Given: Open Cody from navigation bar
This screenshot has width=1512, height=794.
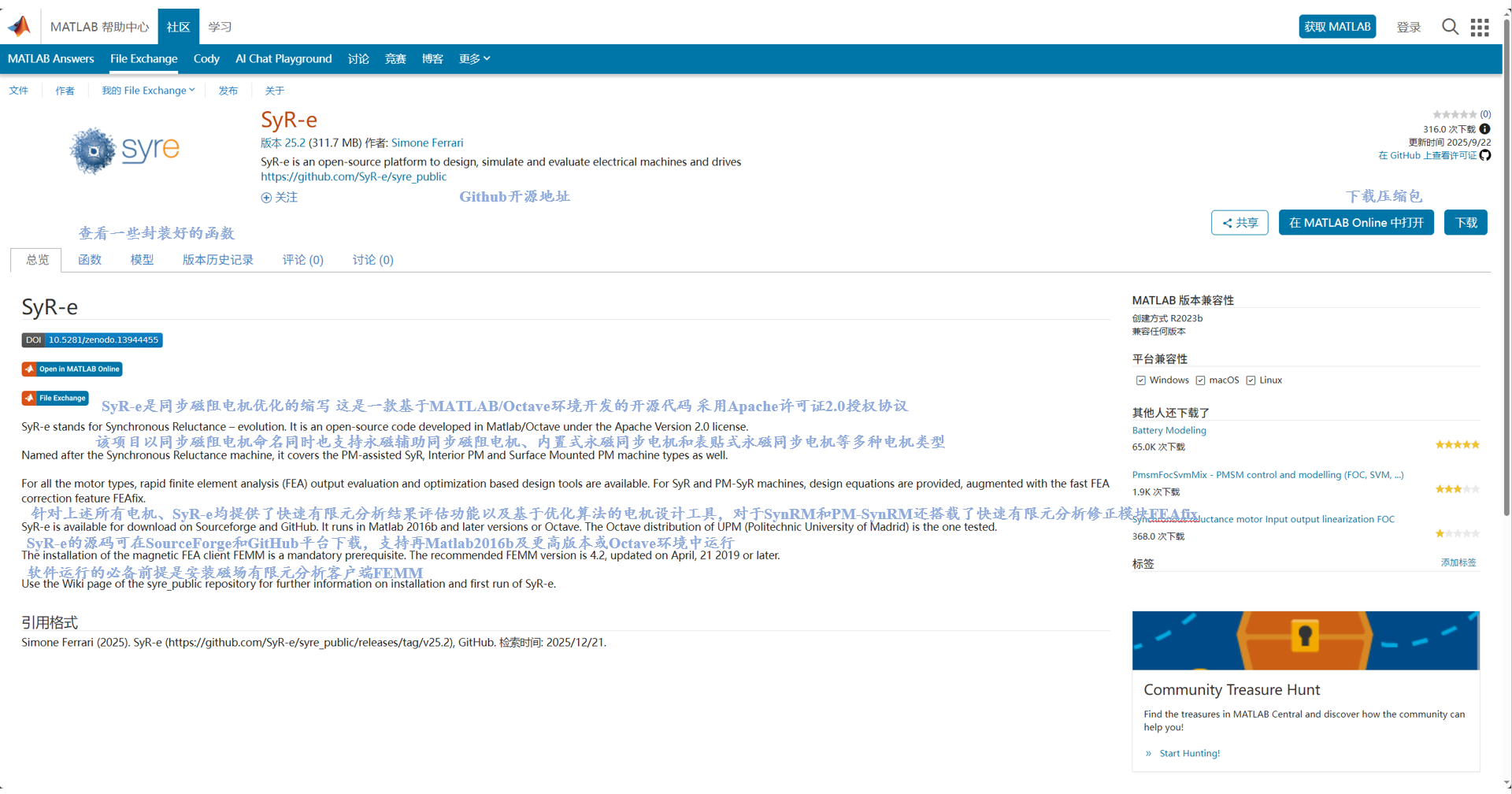Looking at the screenshot, I should (x=206, y=59).
